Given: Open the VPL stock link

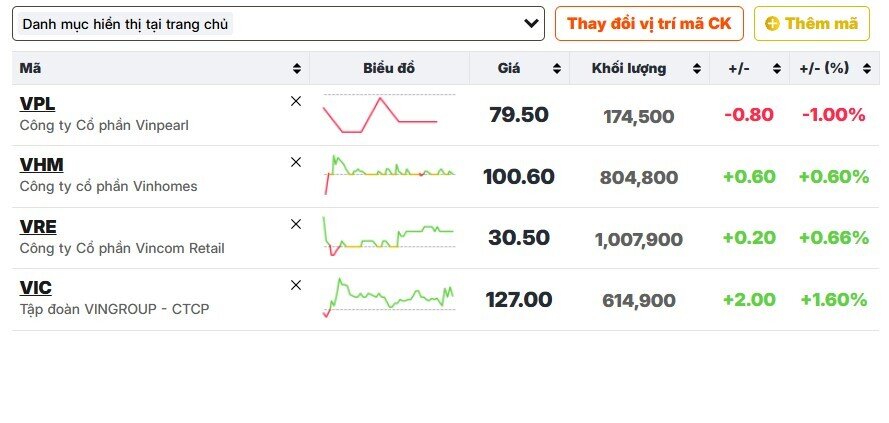Looking at the screenshot, I should click(x=37, y=104).
